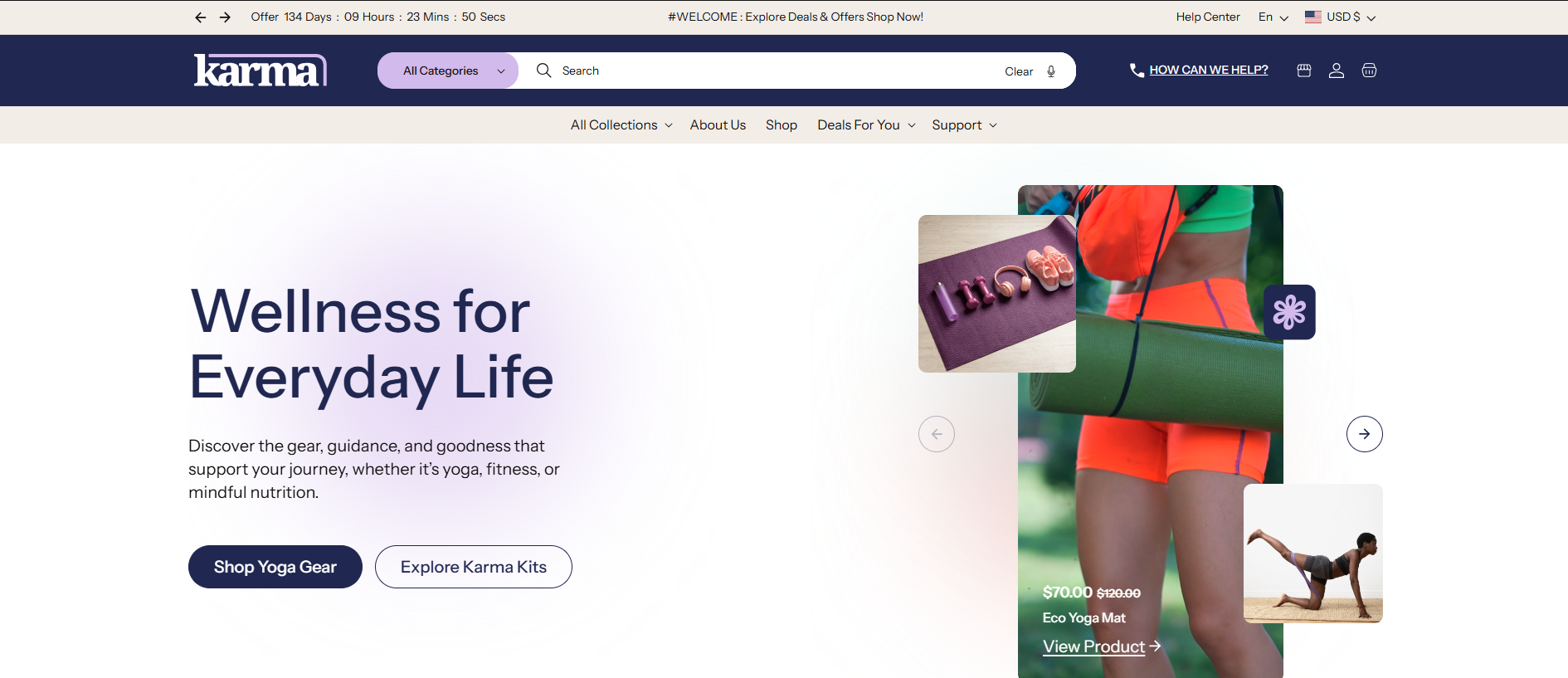Follow the View Product link
The width and height of the screenshot is (1568, 678).
click(x=1102, y=646)
